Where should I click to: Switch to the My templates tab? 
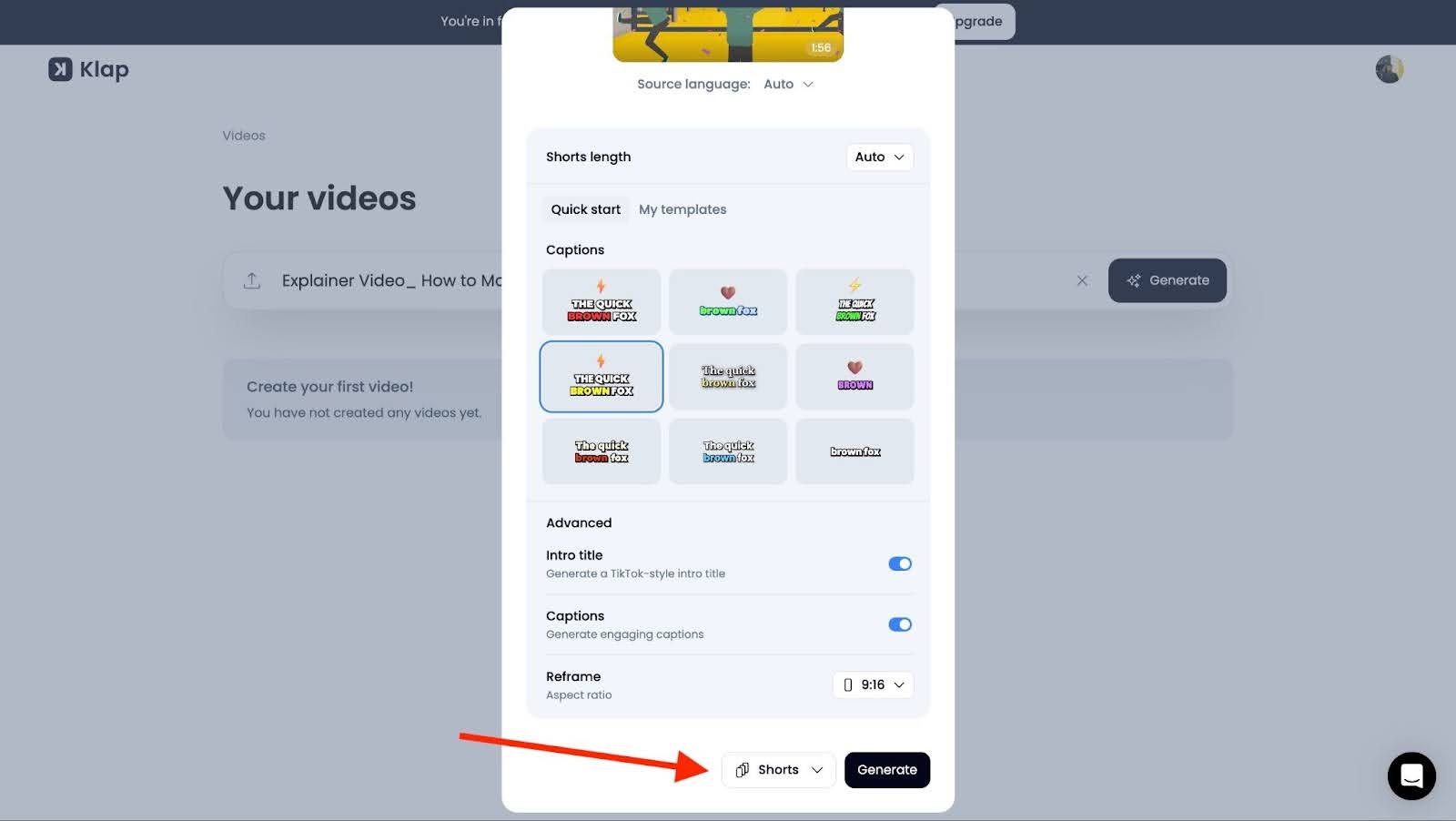point(682,209)
